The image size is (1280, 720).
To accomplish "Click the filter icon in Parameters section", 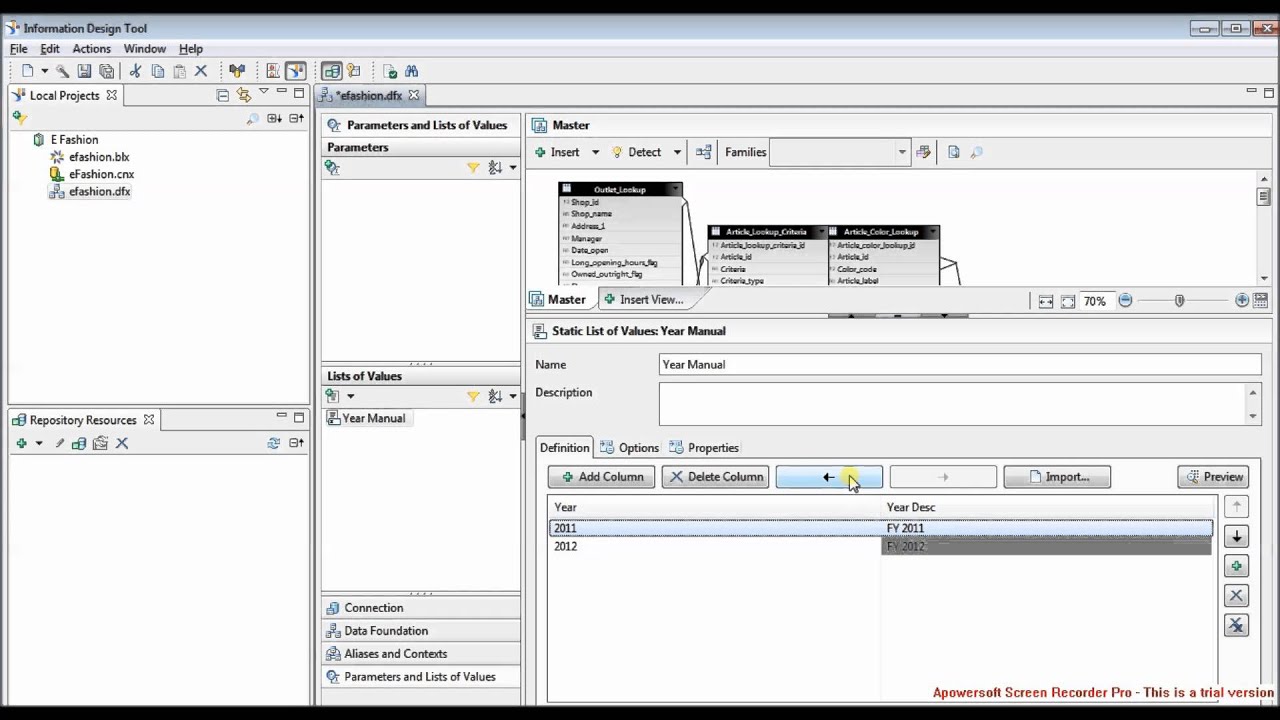I will (473, 168).
